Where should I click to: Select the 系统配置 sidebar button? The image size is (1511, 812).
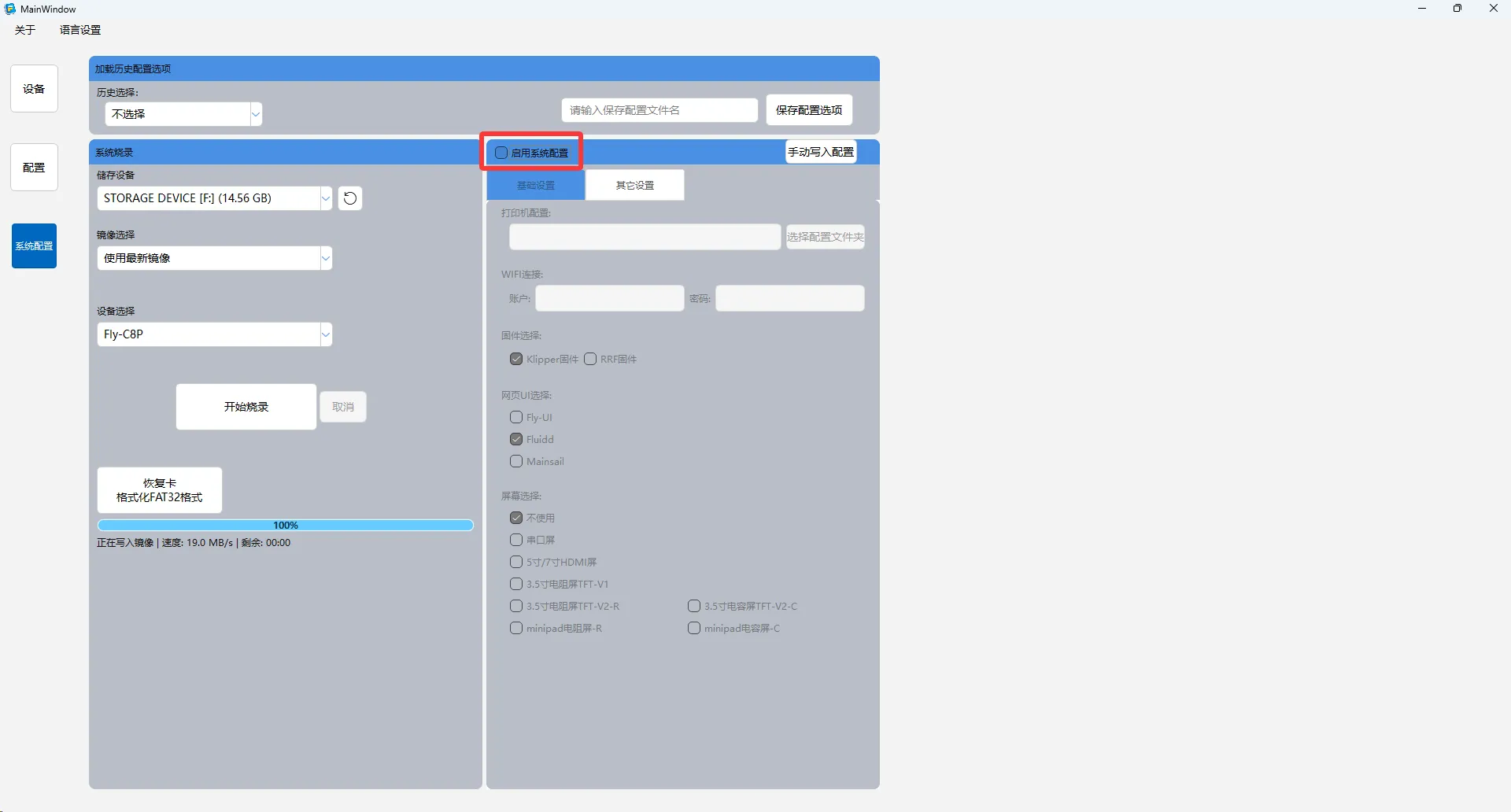click(x=34, y=246)
